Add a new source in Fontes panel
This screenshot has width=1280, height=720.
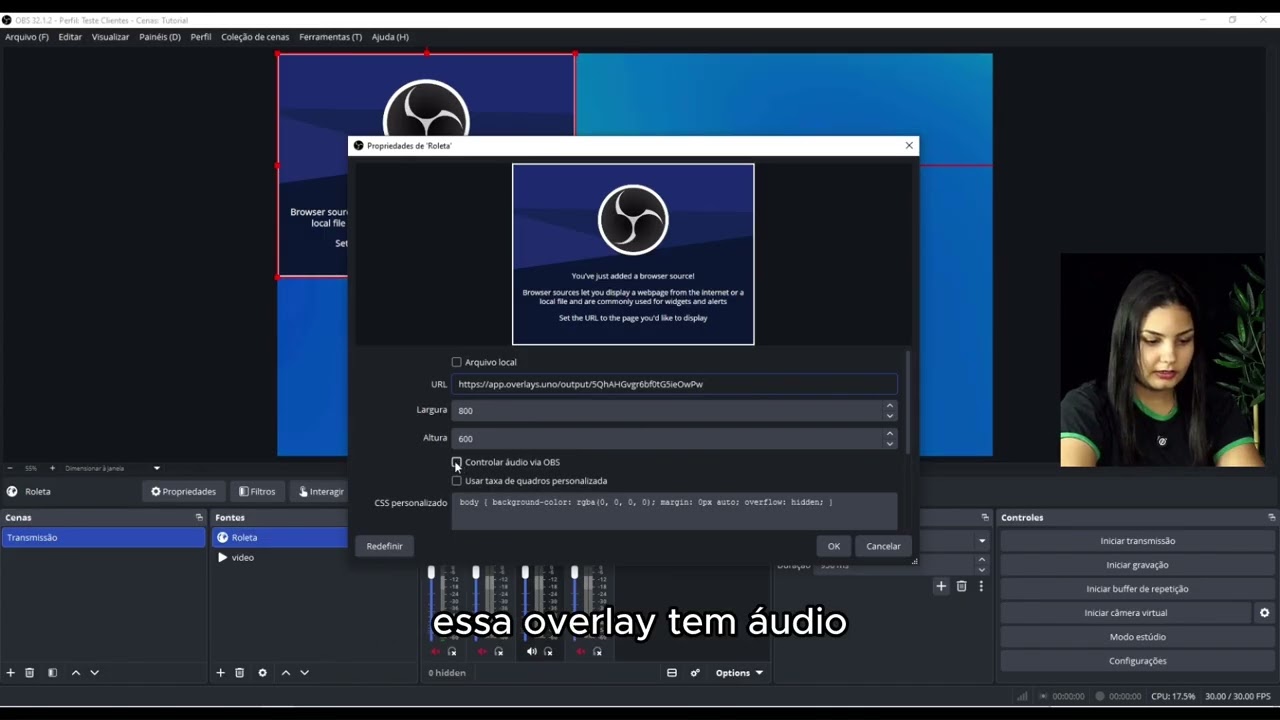point(220,673)
